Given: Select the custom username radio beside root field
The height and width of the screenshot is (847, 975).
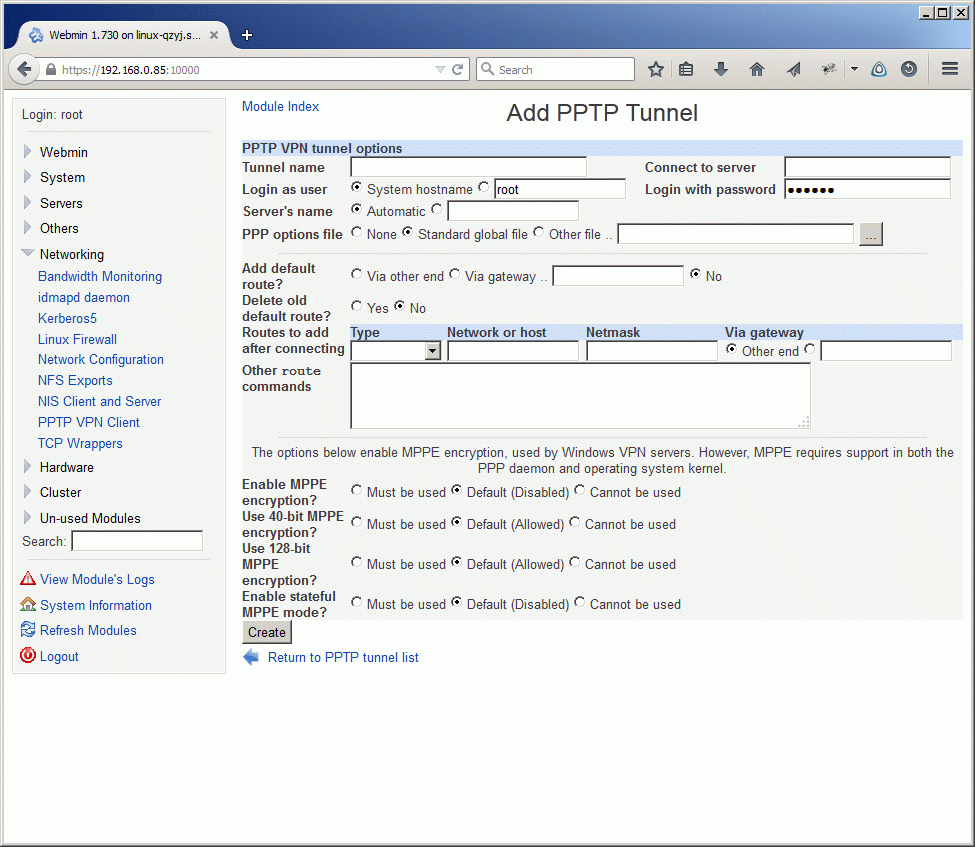Looking at the screenshot, I should pos(484,187).
